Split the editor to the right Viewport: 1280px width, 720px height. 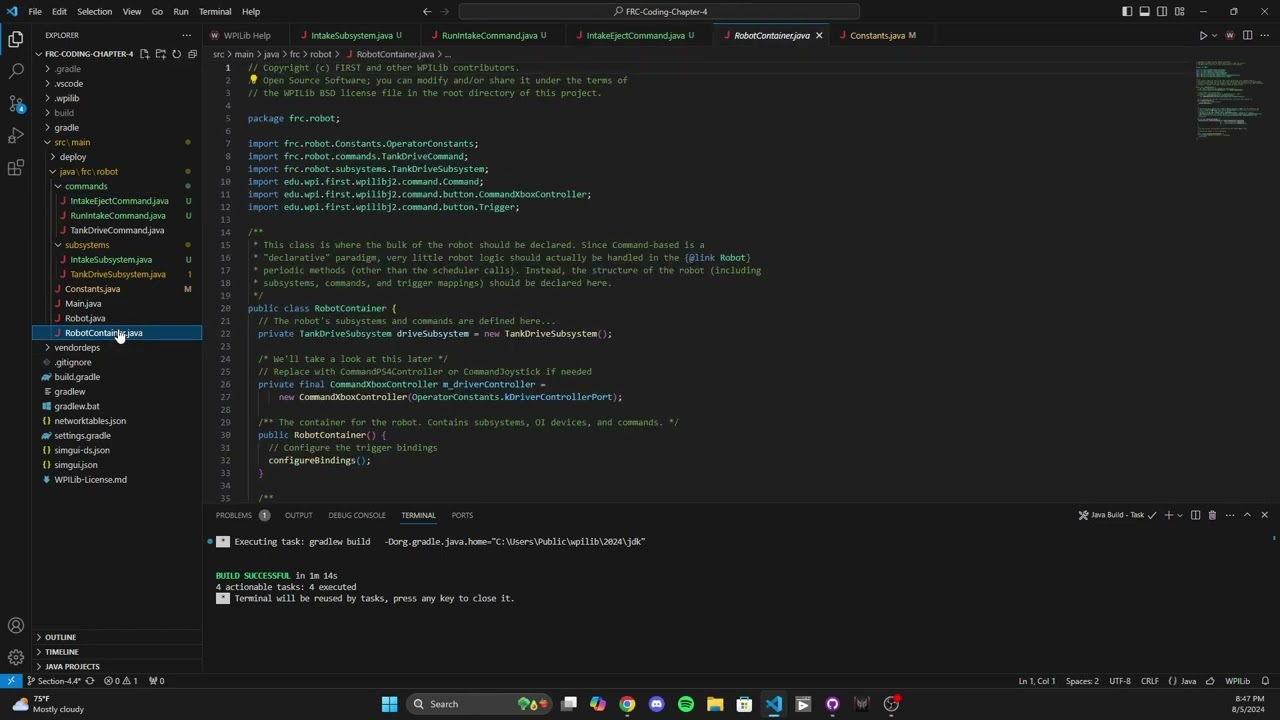(1247, 35)
